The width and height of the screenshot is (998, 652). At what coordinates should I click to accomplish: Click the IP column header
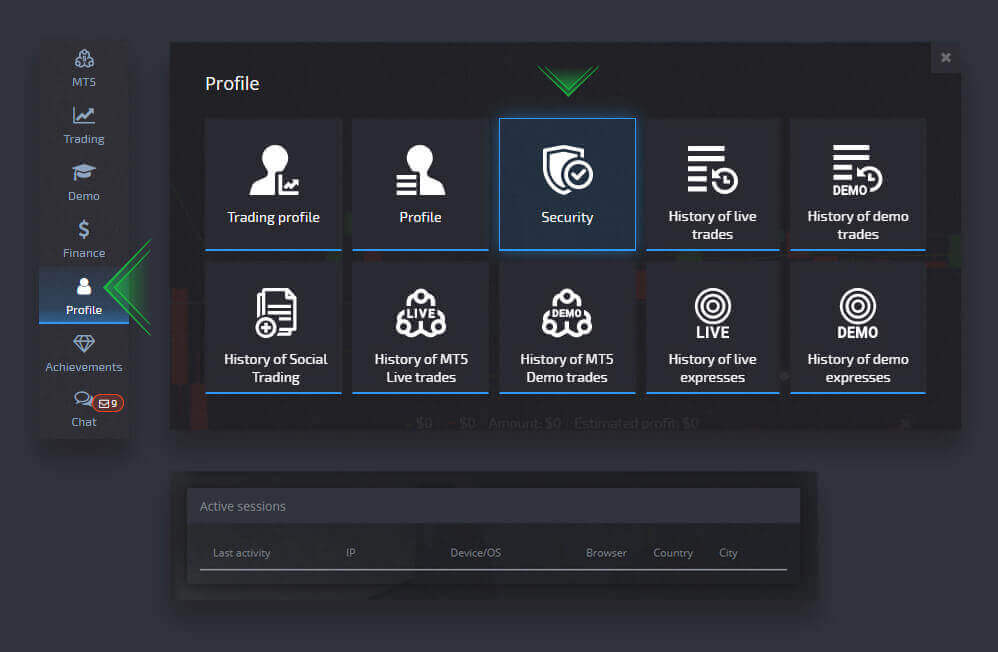[351, 553]
